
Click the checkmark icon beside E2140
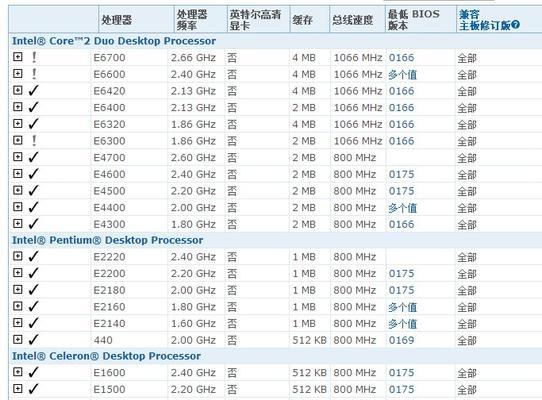tap(34, 323)
